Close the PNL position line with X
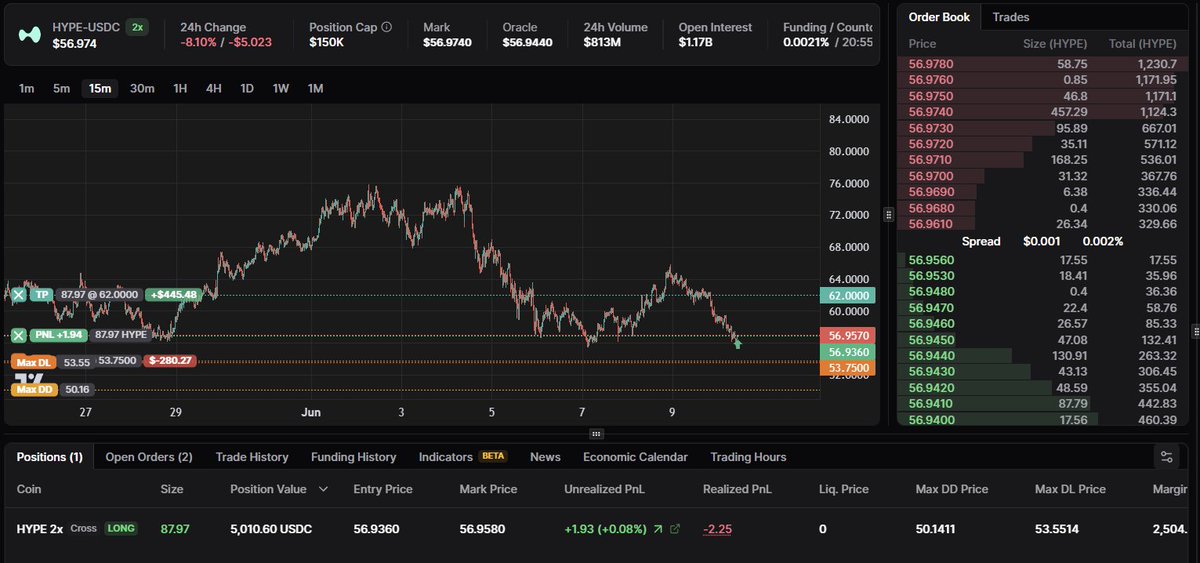The width and height of the screenshot is (1200, 563). click(18, 335)
